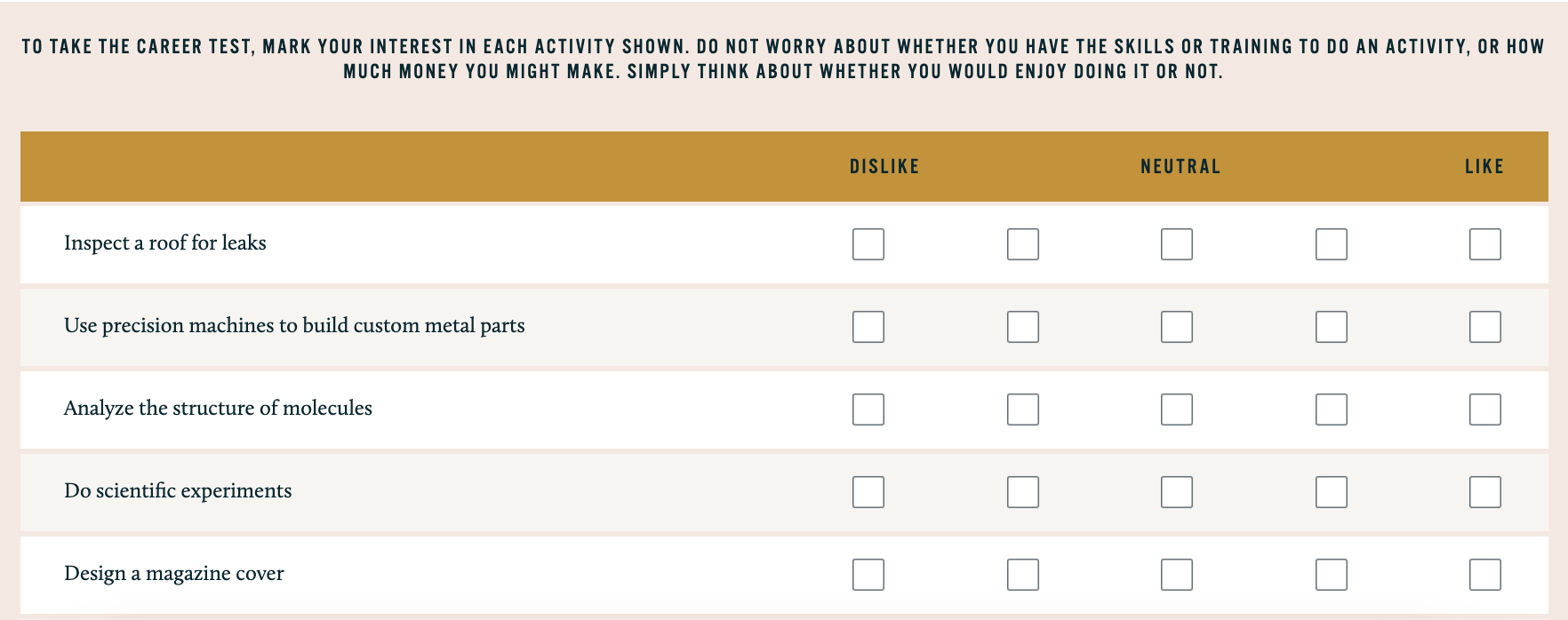Mark Neutral for Design a magazine cover
This screenshot has height=620, width=1568.
pyautogui.click(x=1177, y=575)
